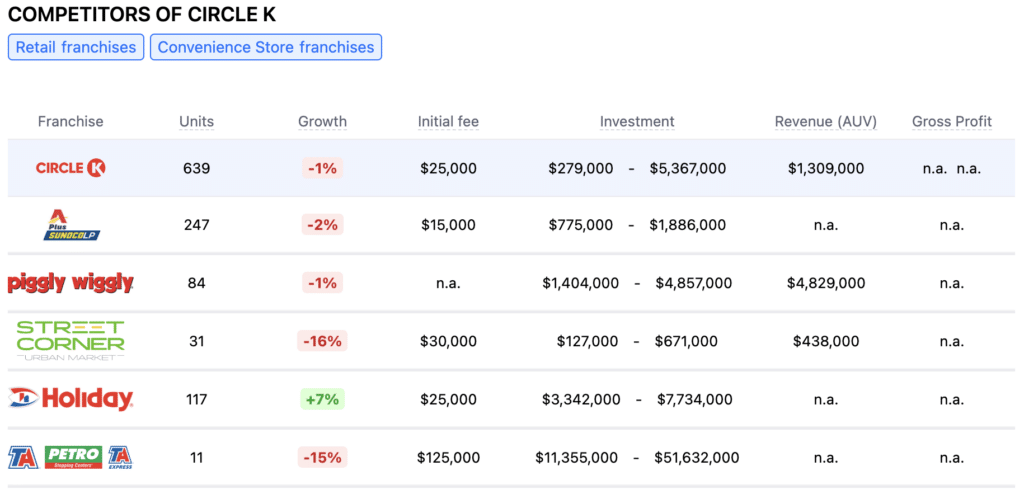Viewport: 1024px width, 499px height.
Task: Open the TA Petro franchise logo
Action: point(71,457)
